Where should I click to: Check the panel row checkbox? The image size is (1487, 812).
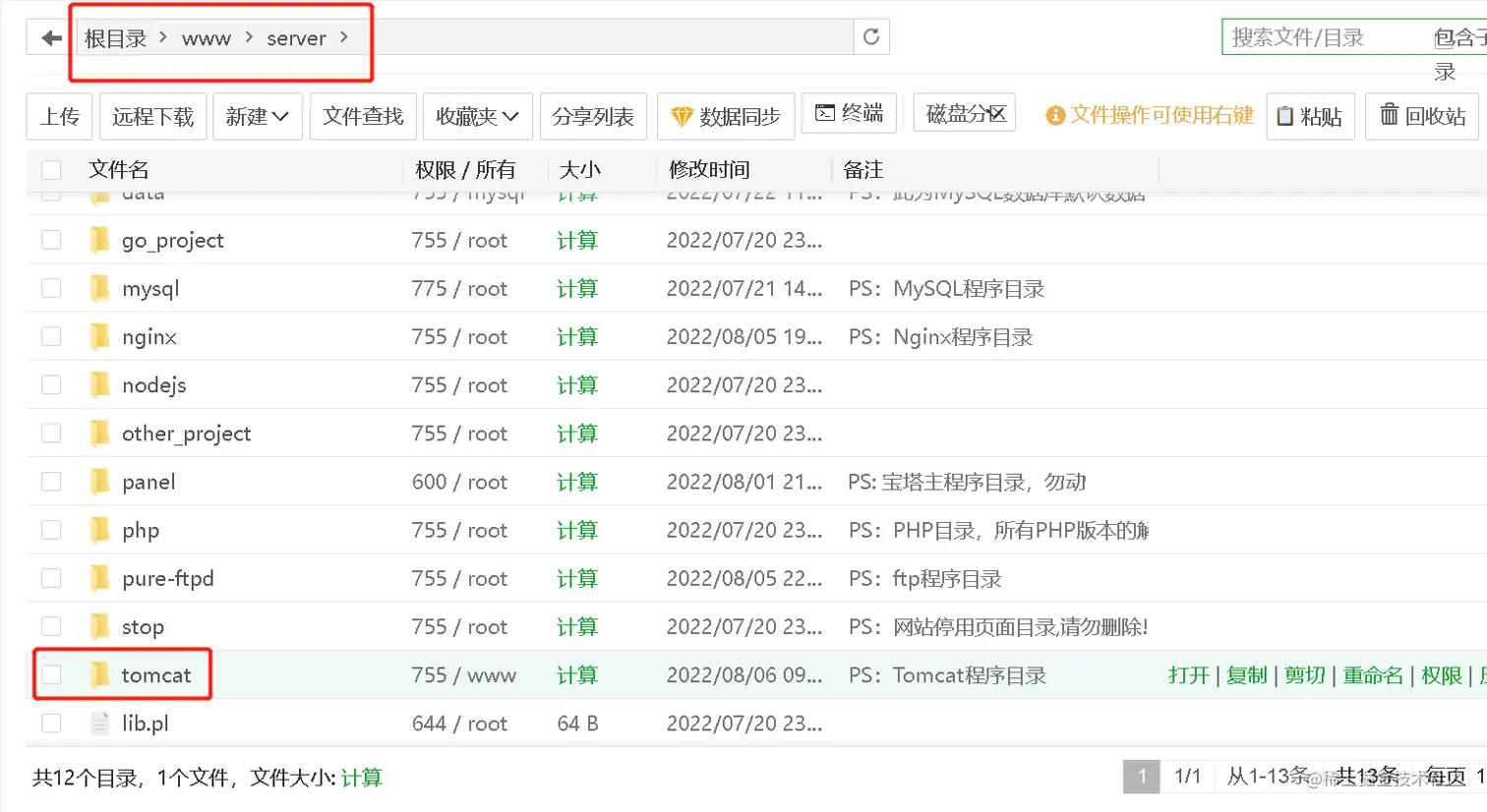pos(51,481)
